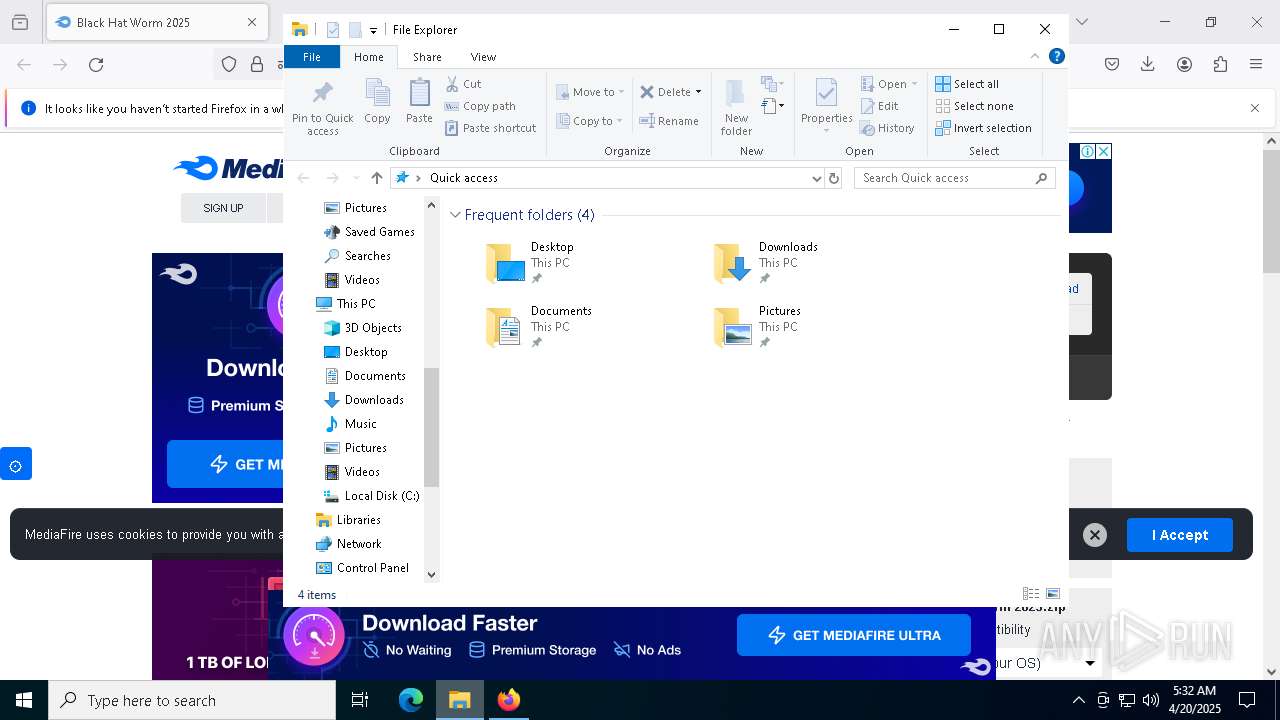Open Task View on taskbar
The height and width of the screenshot is (720, 1280).
pyautogui.click(x=360, y=700)
